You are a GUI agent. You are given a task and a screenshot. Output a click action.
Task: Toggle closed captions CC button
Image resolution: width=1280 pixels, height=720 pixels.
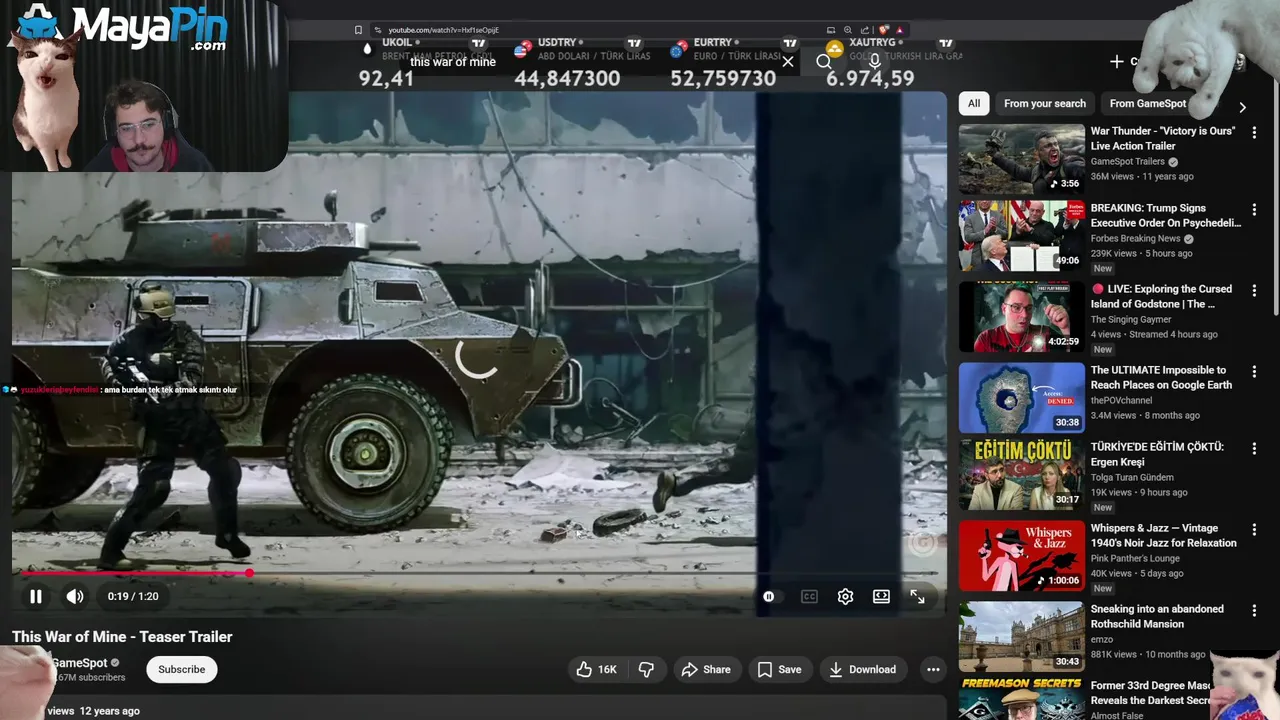809,596
